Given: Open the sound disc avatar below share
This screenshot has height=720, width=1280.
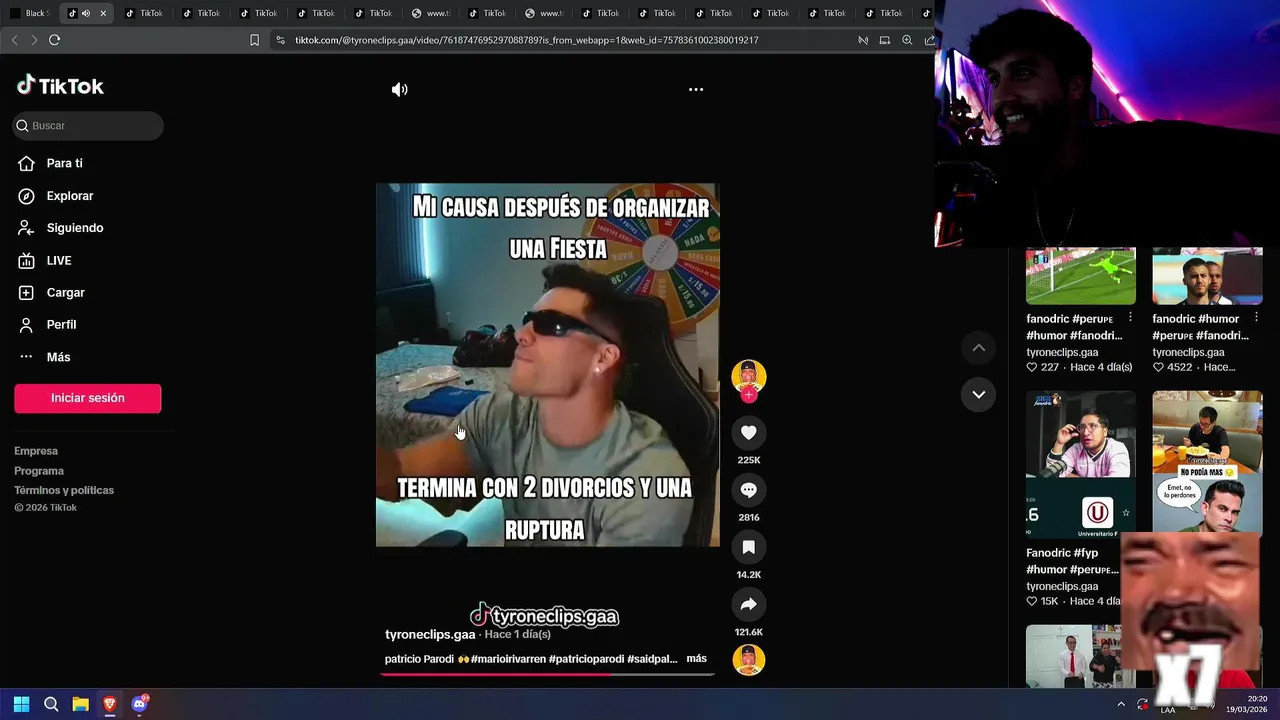Looking at the screenshot, I should (x=748, y=660).
